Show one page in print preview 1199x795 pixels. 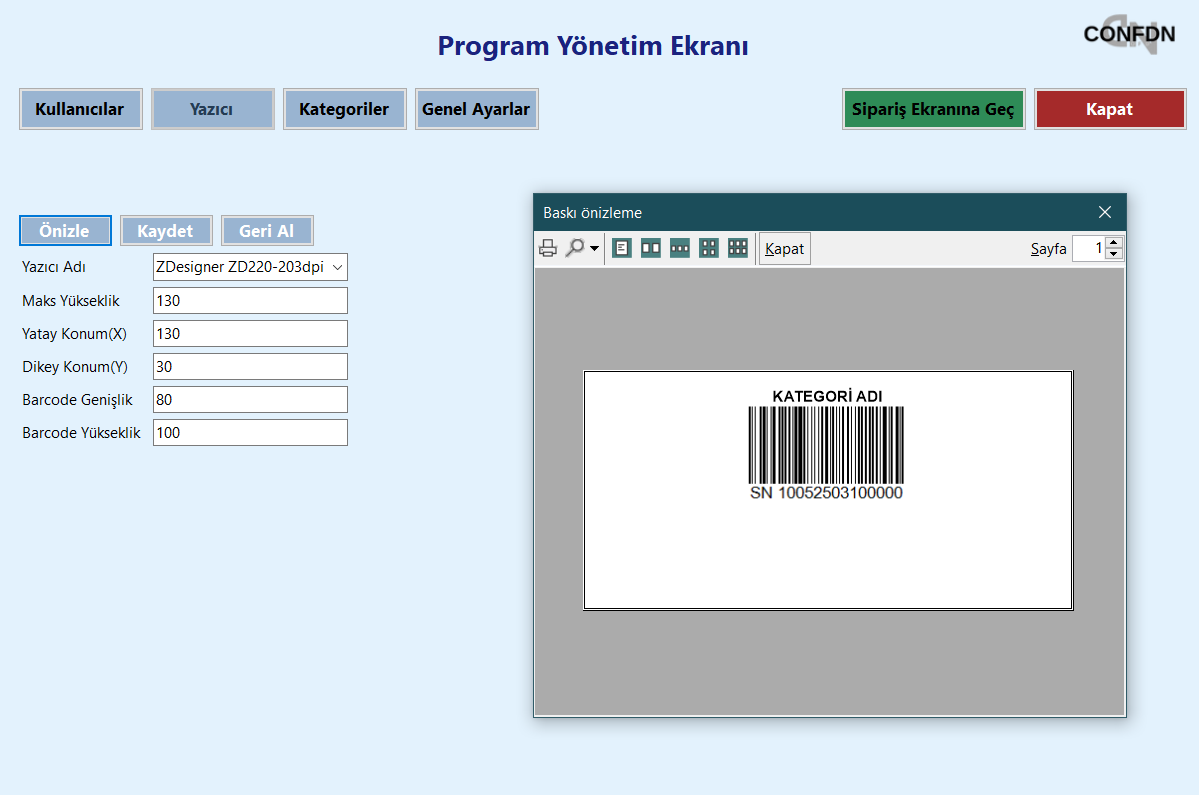[622, 248]
